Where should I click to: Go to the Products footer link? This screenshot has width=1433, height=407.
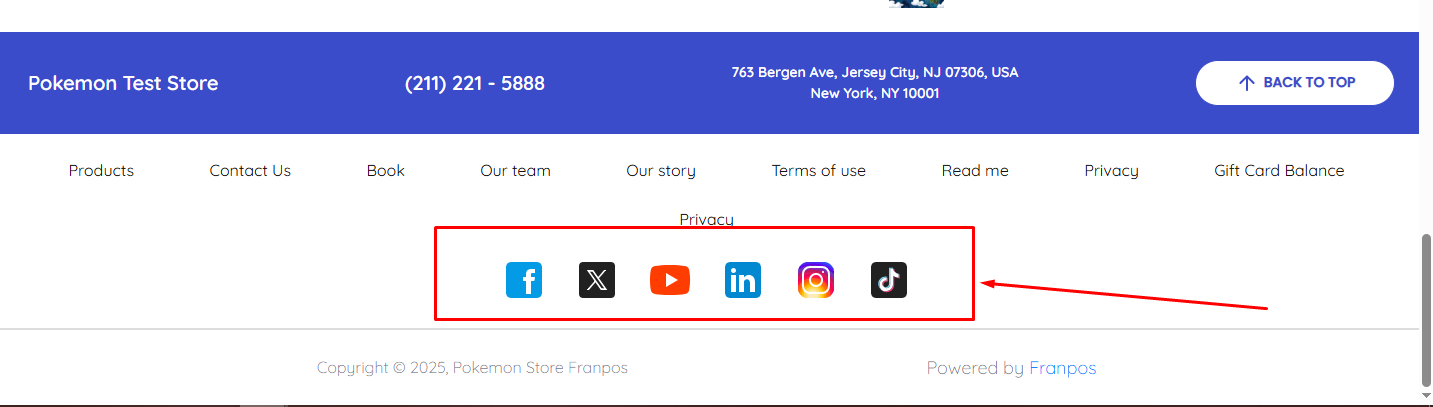pos(101,171)
